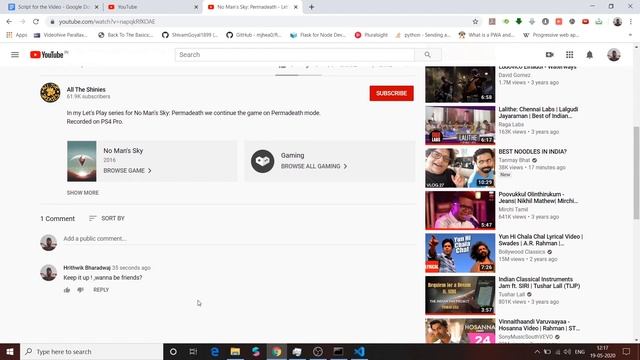This screenshot has width=640, height=360.
Task: Dislike Hrithwik Bharadwaj's comment
Action: [80, 290]
